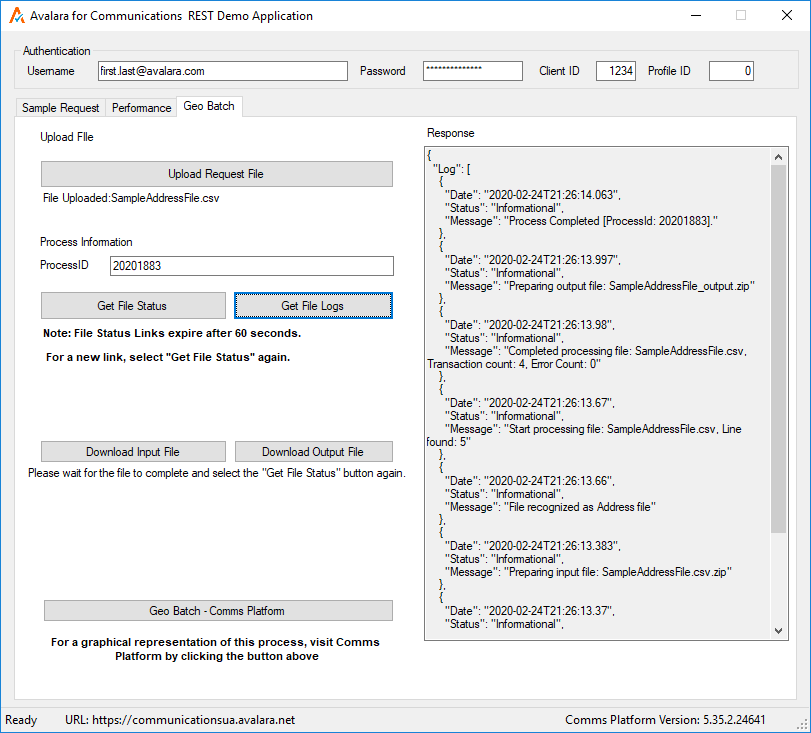
Task: Close the REST Demo Application window
Action: click(x=786, y=16)
